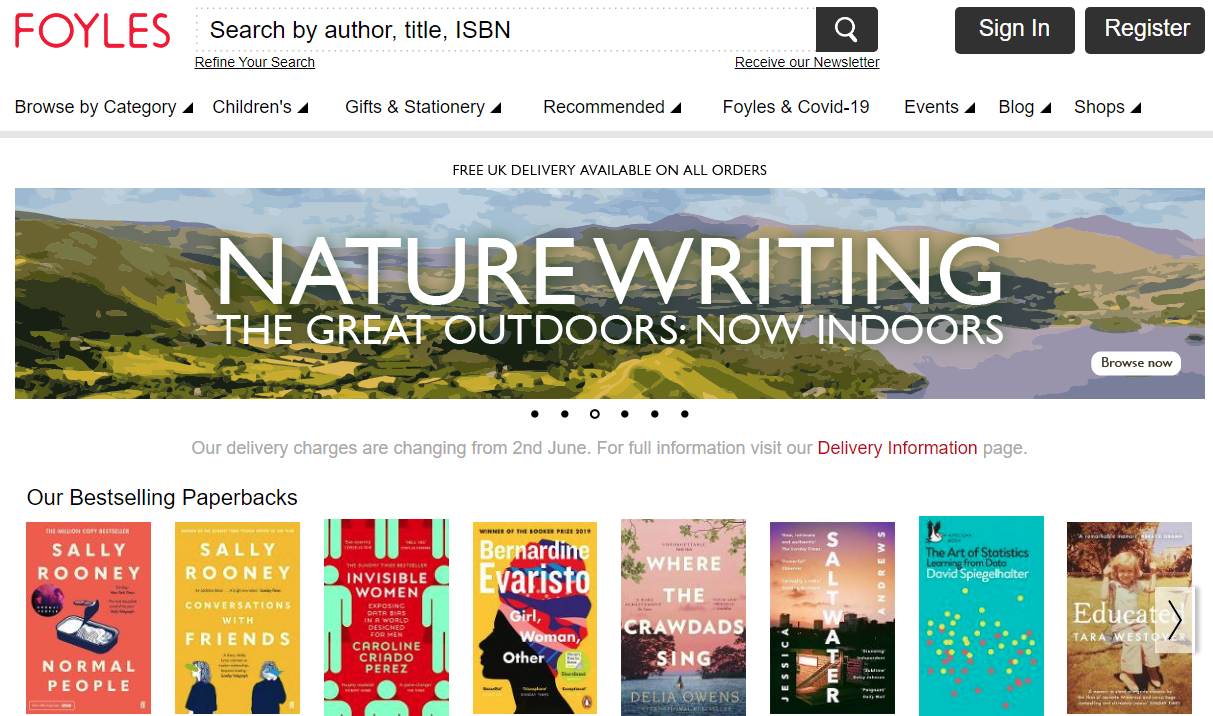Open Foyles & Covid-19 menu item

click(x=796, y=107)
